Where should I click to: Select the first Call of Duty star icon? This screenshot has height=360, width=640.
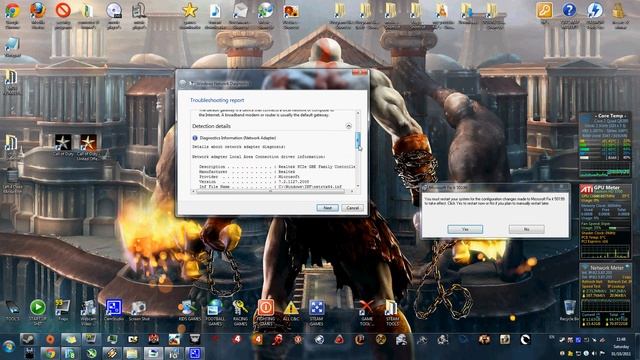pos(63,142)
